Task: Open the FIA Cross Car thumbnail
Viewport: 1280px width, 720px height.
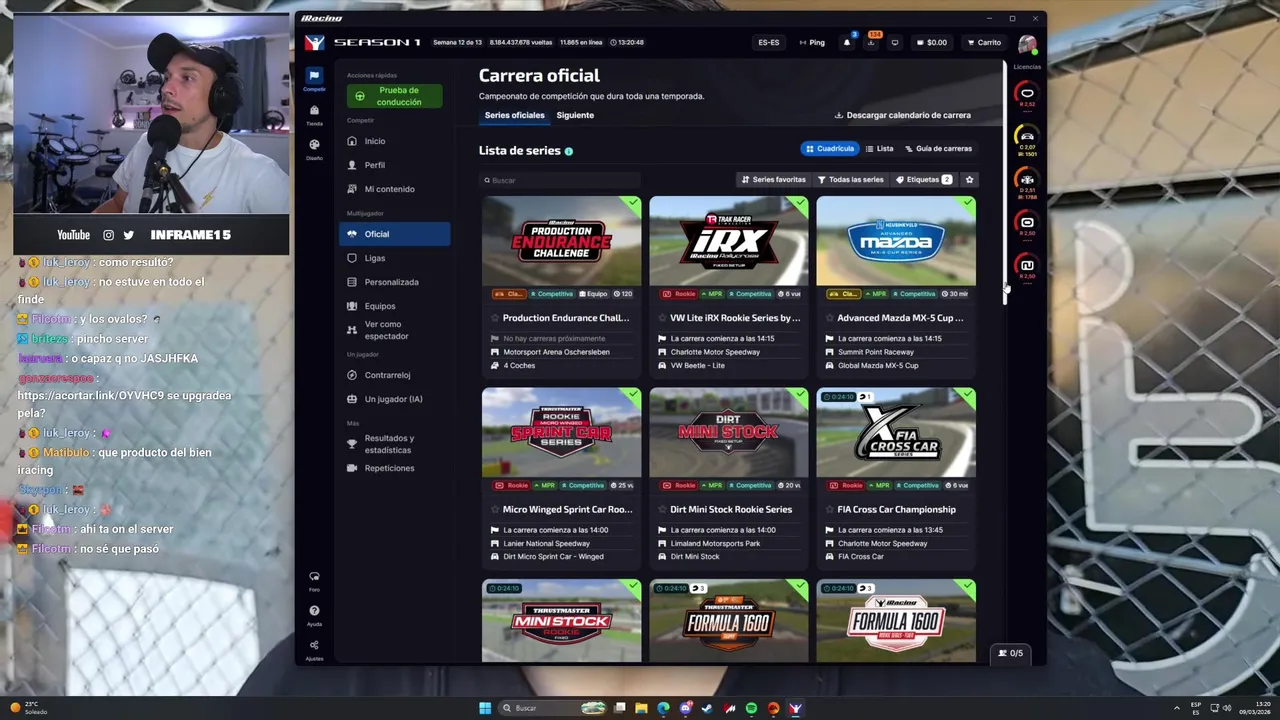Action: 896,432
